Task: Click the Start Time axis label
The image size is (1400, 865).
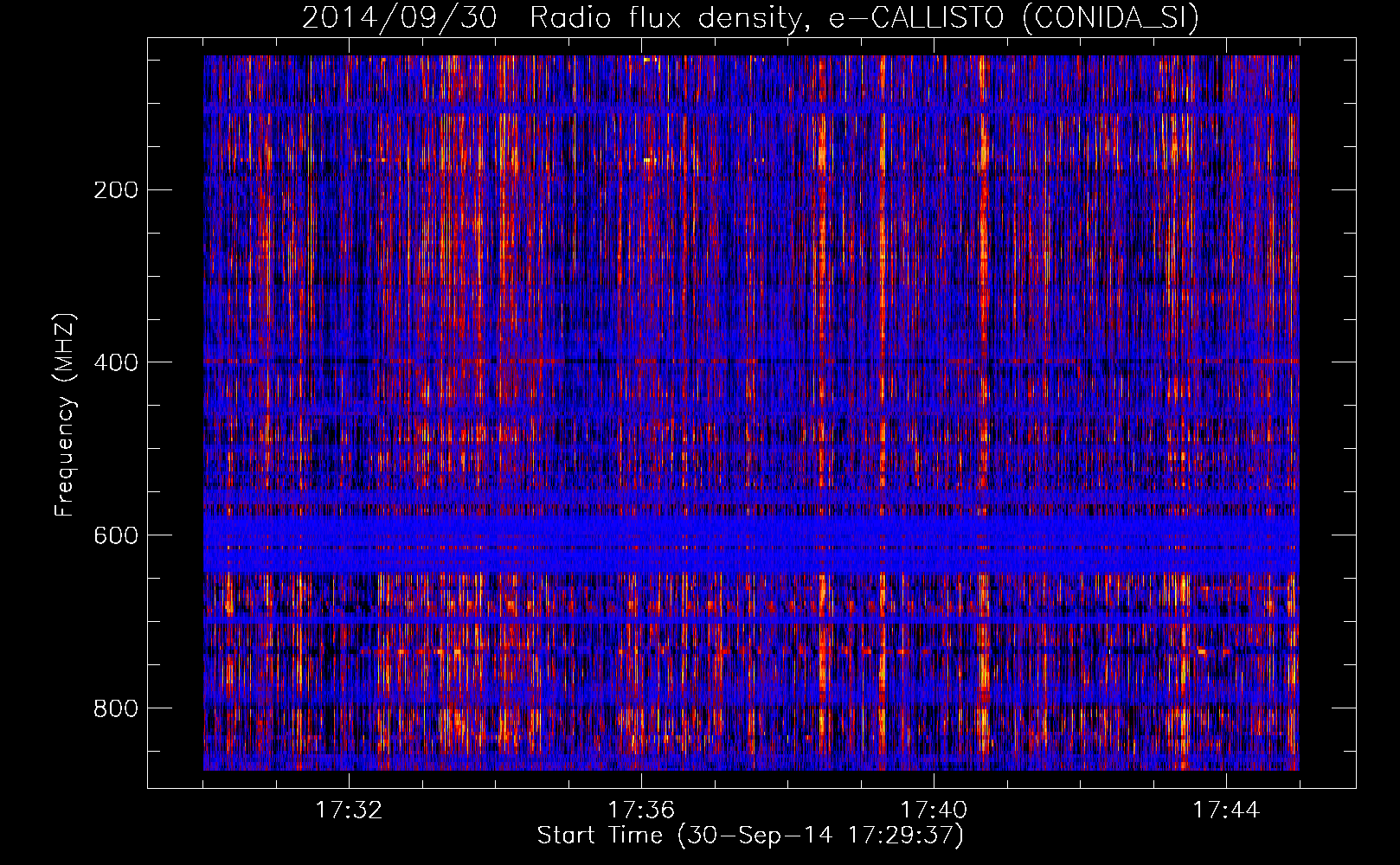Action: tap(750, 836)
